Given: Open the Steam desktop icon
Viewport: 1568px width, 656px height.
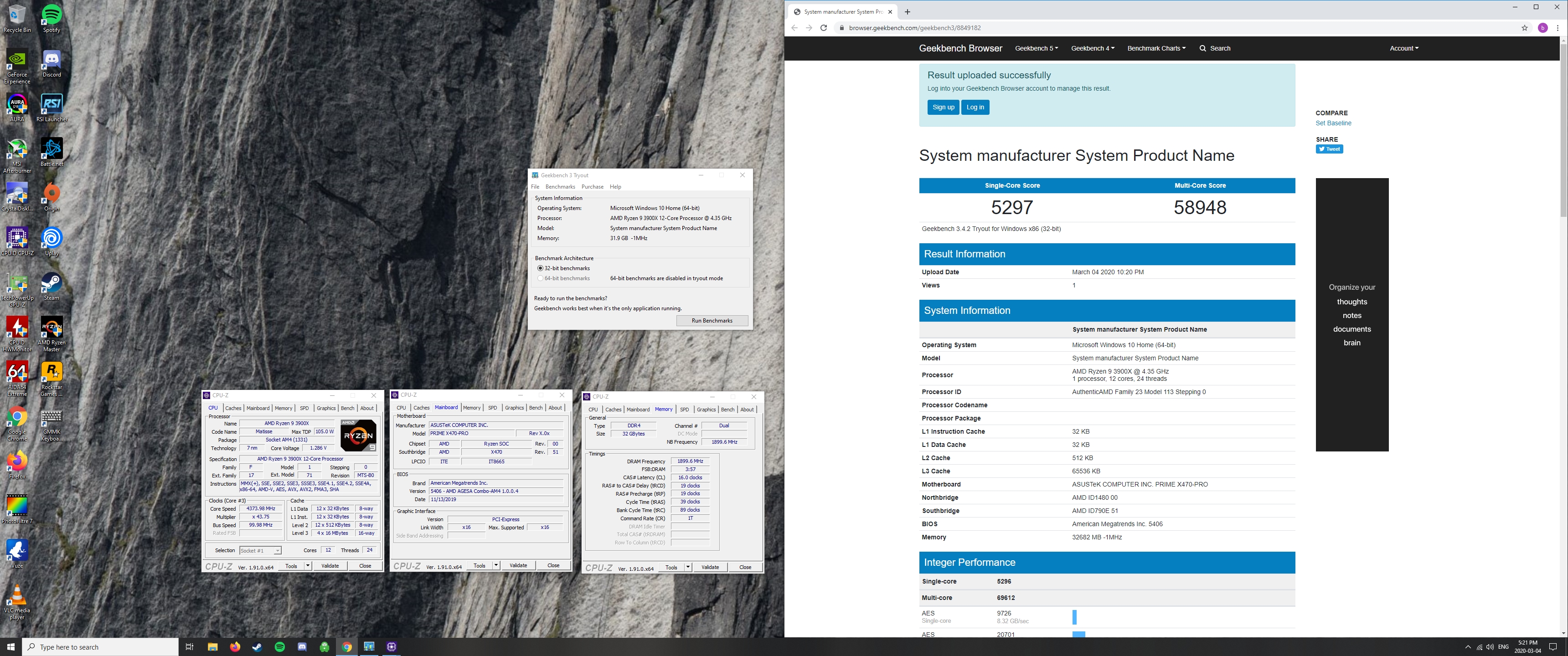Looking at the screenshot, I should tap(52, 286).
